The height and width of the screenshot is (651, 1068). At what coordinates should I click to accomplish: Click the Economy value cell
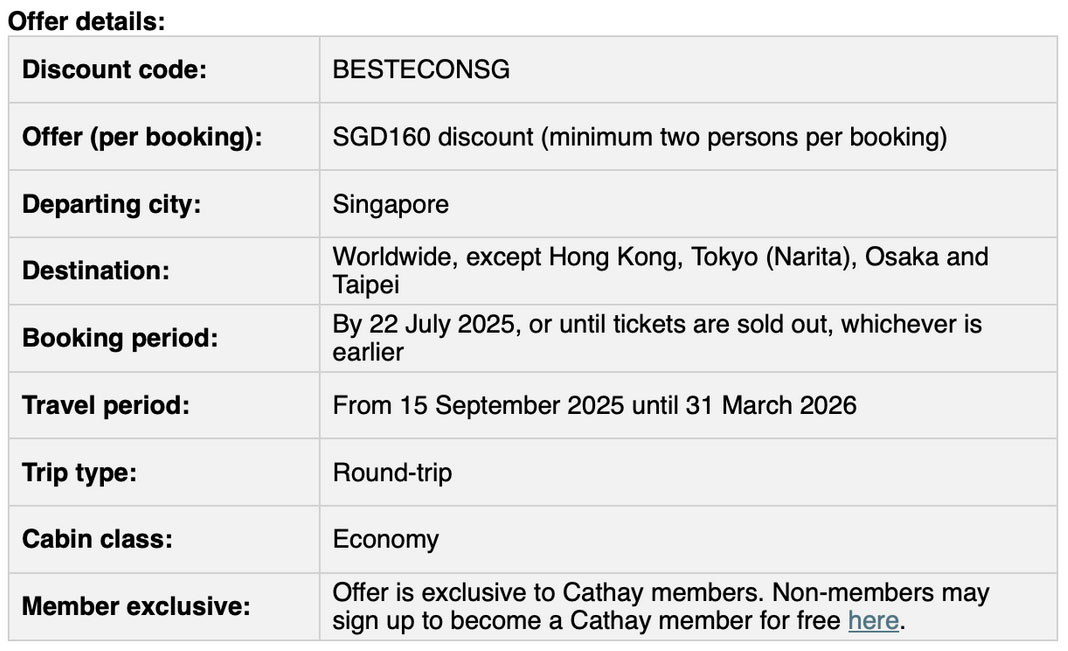[689, 539]
